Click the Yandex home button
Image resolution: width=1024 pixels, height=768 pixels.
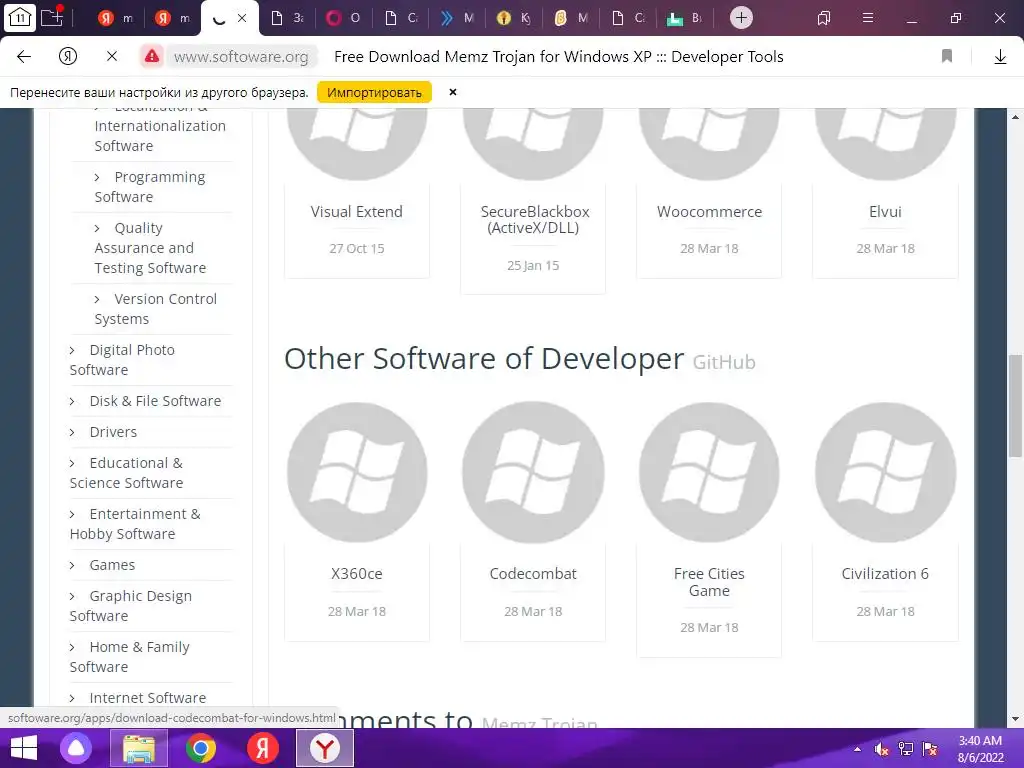68,57
